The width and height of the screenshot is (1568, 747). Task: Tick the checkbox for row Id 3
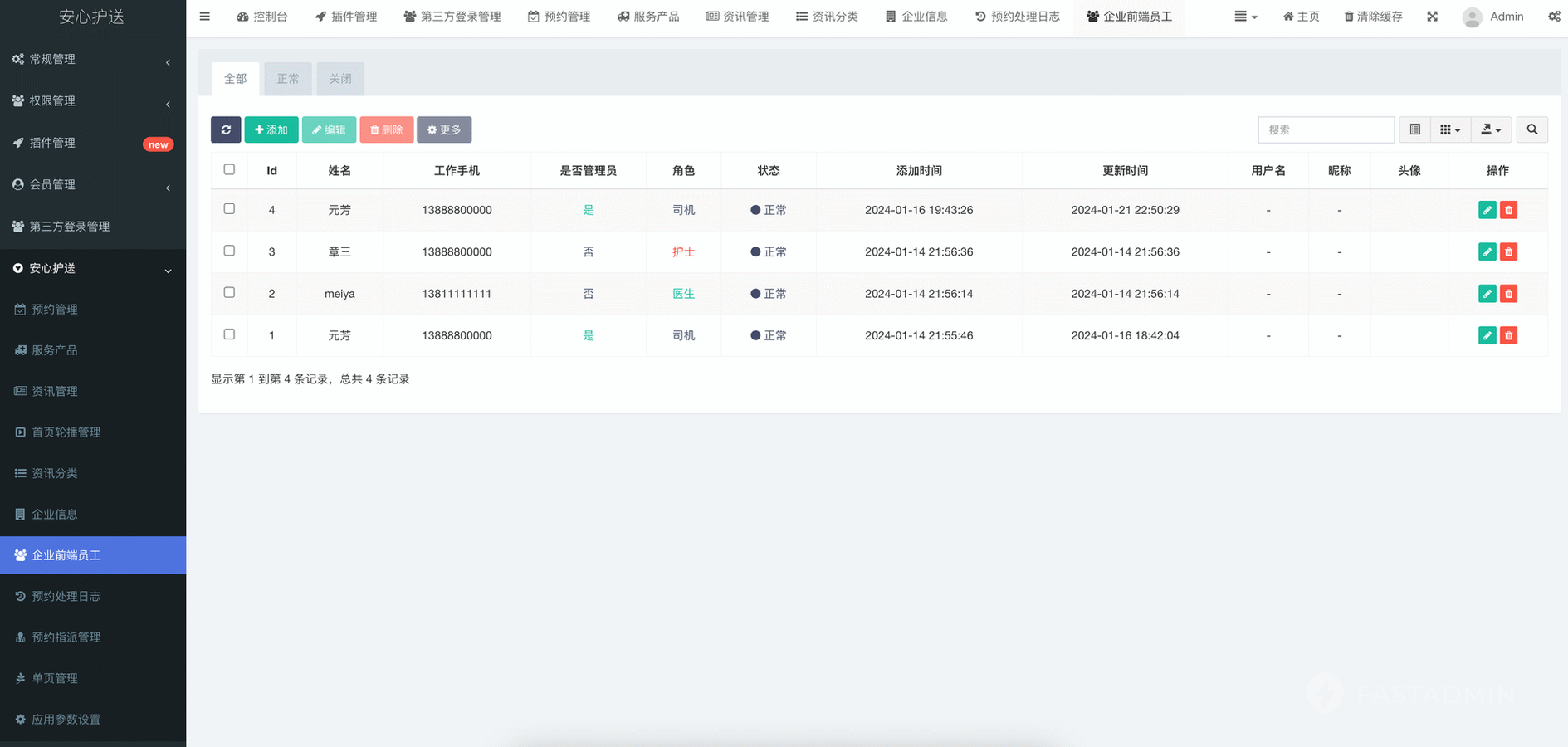pyautogui.click(x=229, y=251)
